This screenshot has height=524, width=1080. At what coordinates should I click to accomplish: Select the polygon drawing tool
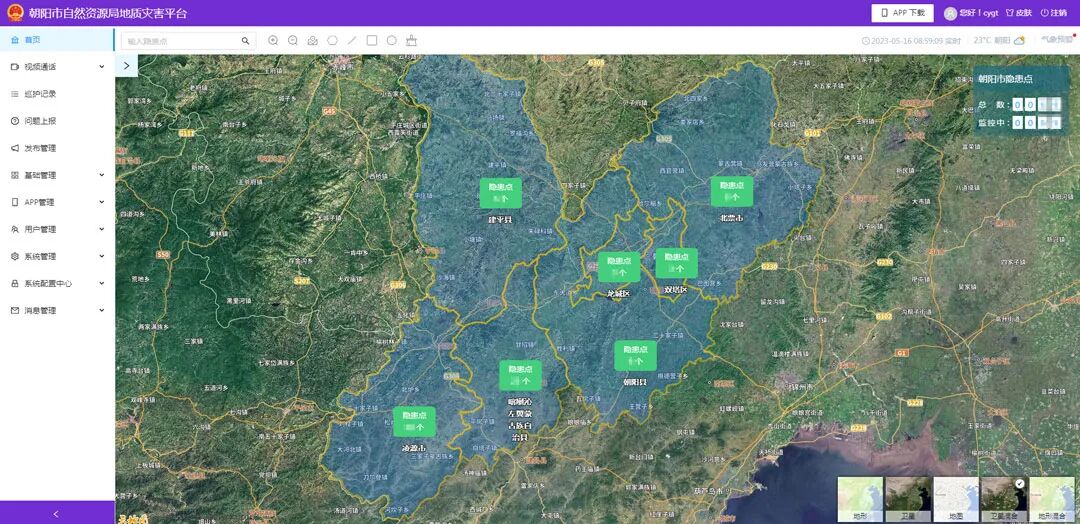[x=333, y=41]
